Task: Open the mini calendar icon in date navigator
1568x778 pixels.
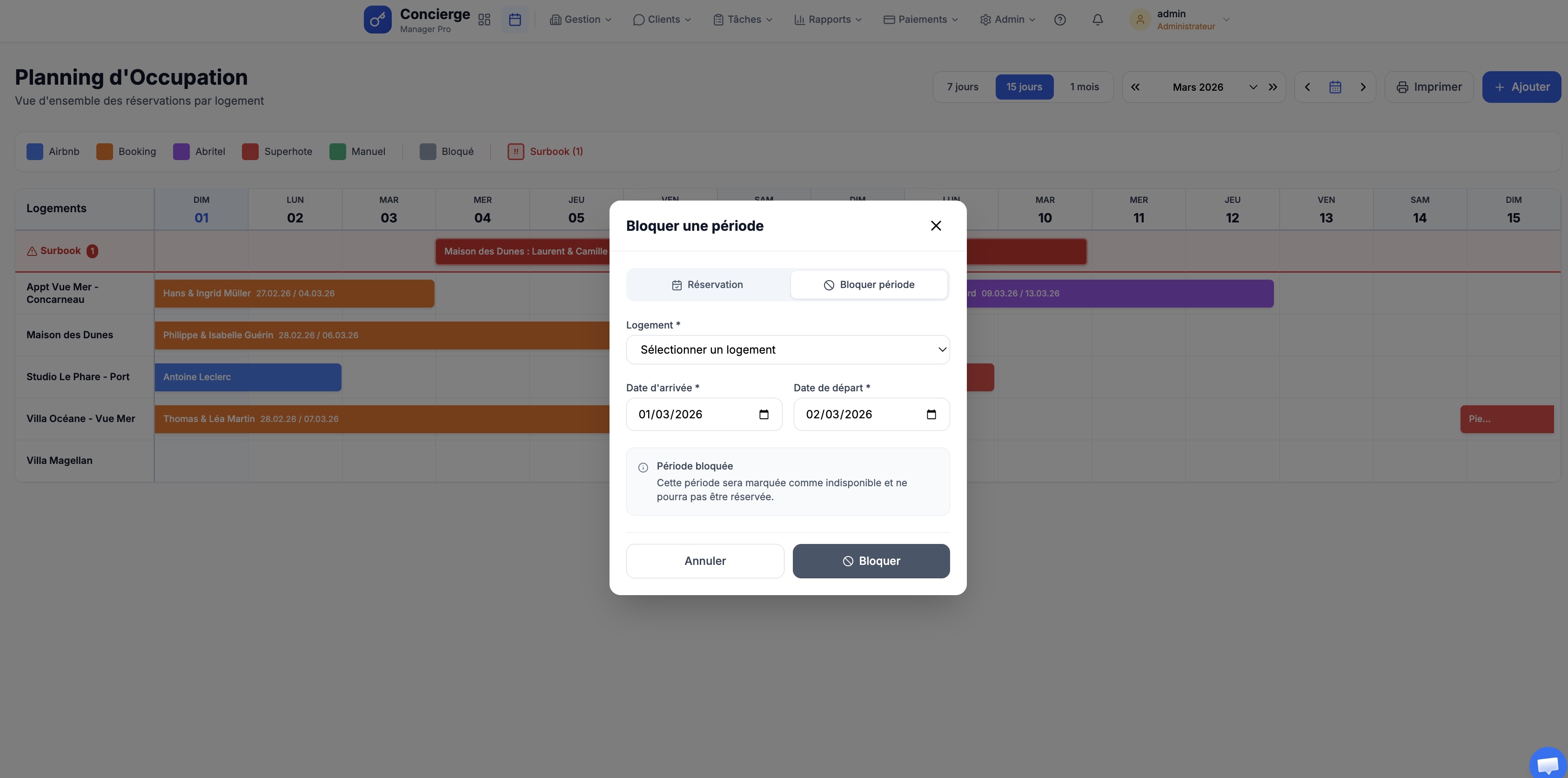Action: click(x=1335, y=87)
